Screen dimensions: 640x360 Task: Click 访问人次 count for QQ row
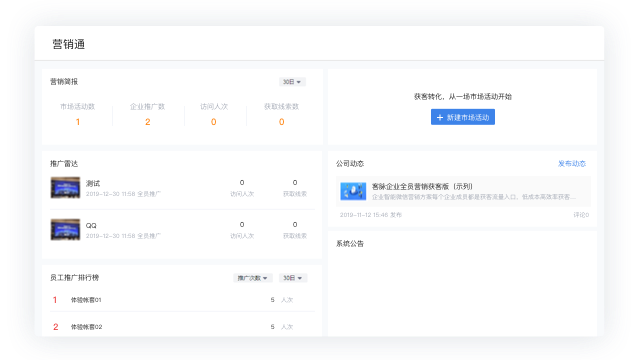click(242, 224)
